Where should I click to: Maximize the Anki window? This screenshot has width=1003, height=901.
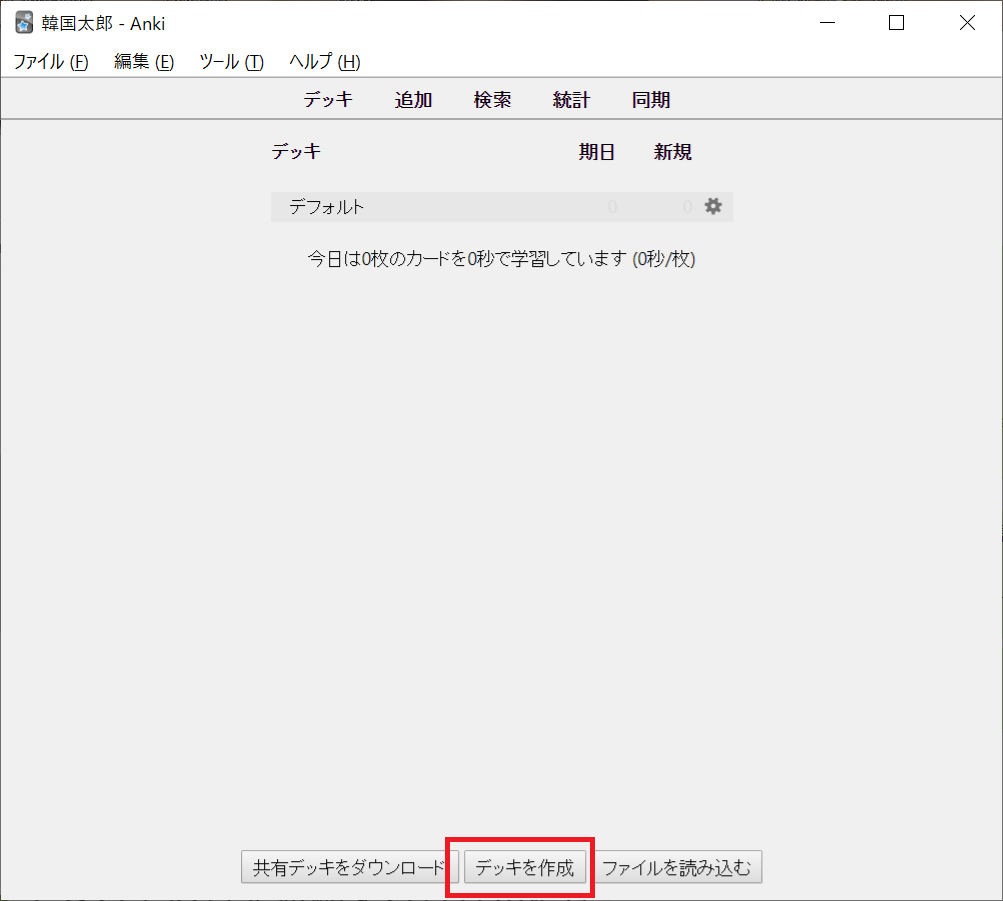point(897,23)
